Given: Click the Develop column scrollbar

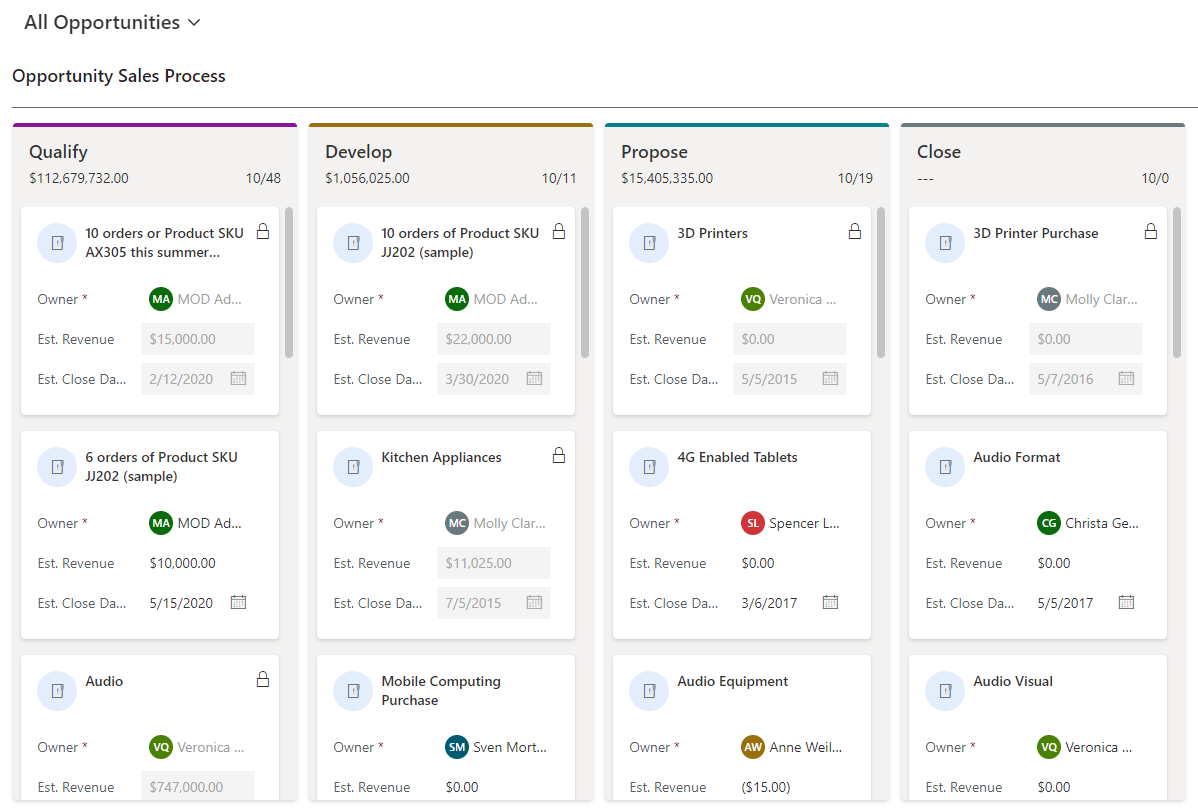Looking at the screenshot, I should point(584,282).
